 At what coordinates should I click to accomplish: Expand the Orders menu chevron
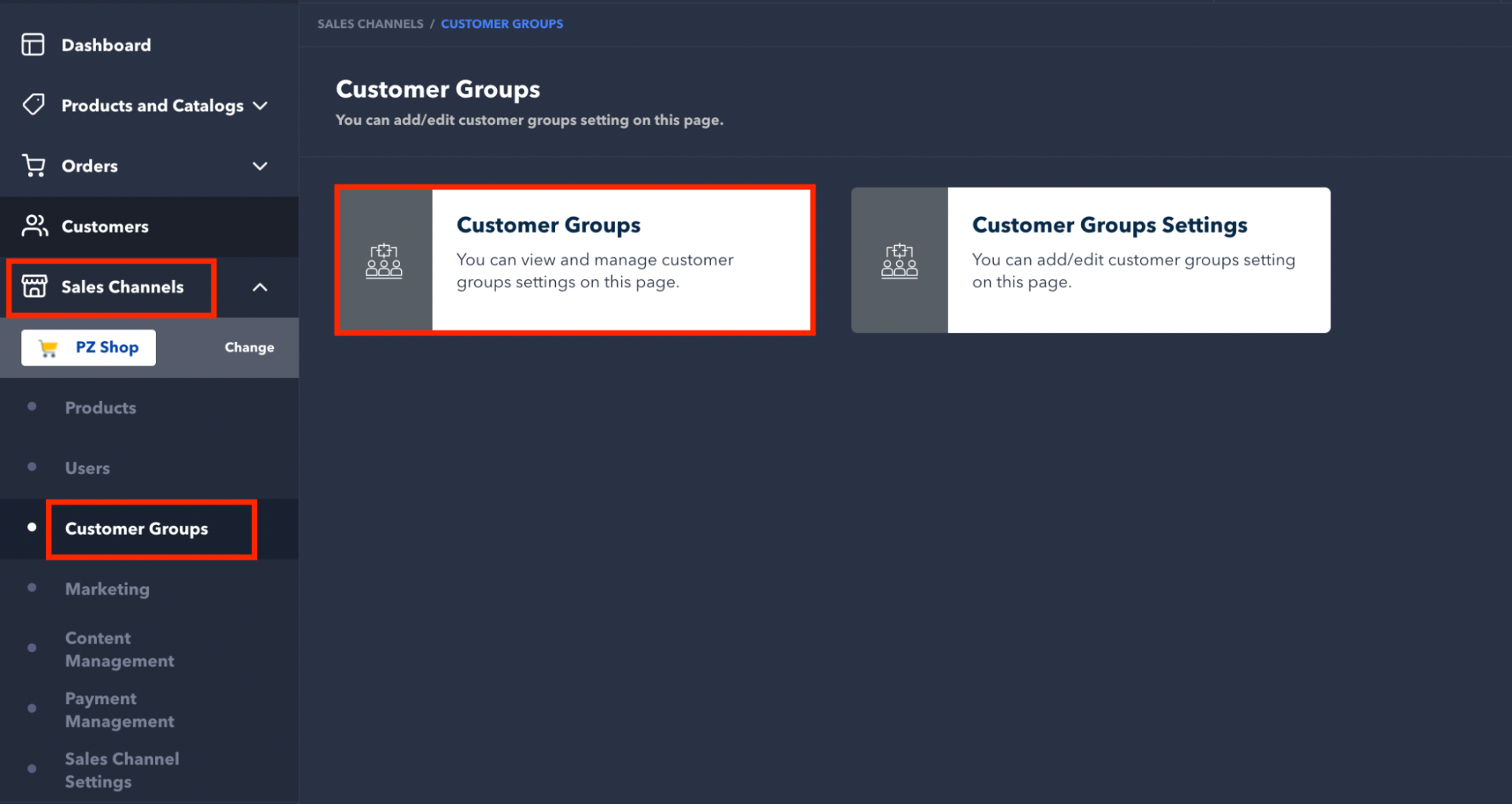coord(260,166)
